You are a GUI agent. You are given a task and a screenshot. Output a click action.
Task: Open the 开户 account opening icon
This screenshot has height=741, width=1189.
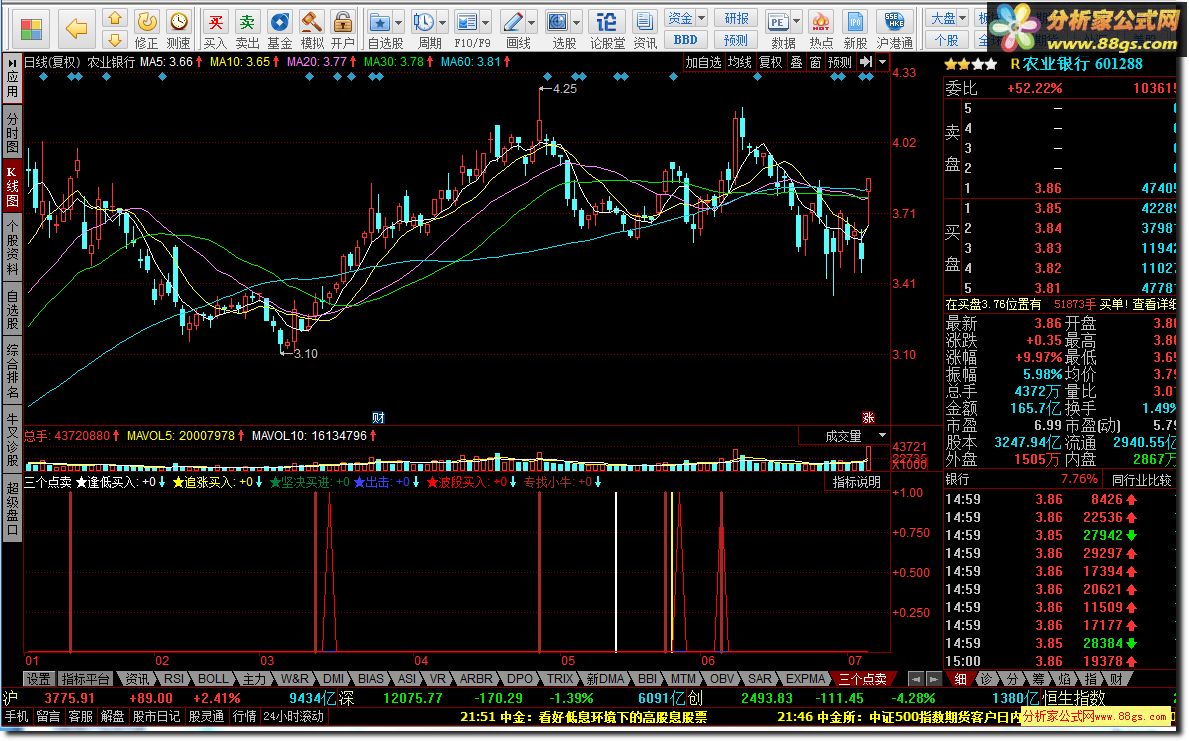343,30
